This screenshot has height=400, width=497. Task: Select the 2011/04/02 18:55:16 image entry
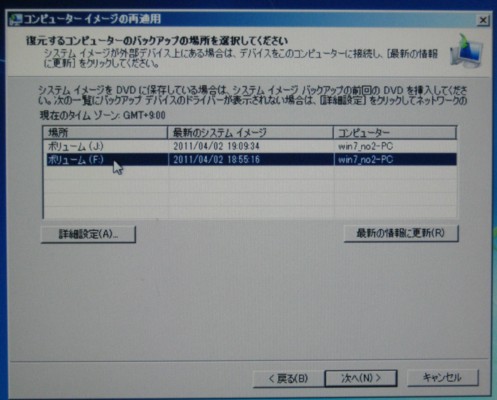(x=216, y=159)
